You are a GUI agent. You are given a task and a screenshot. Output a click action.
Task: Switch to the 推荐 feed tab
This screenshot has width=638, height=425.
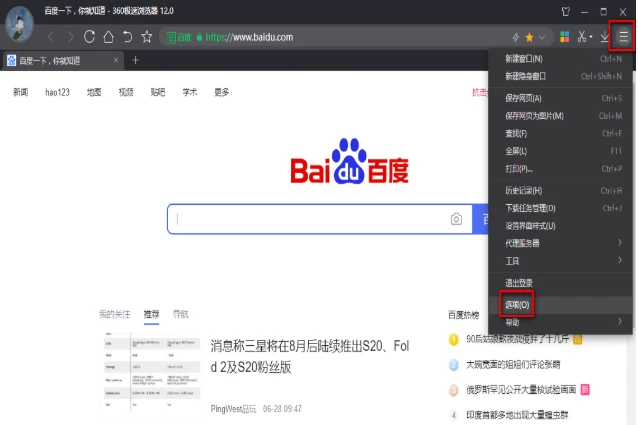[151, 314]
